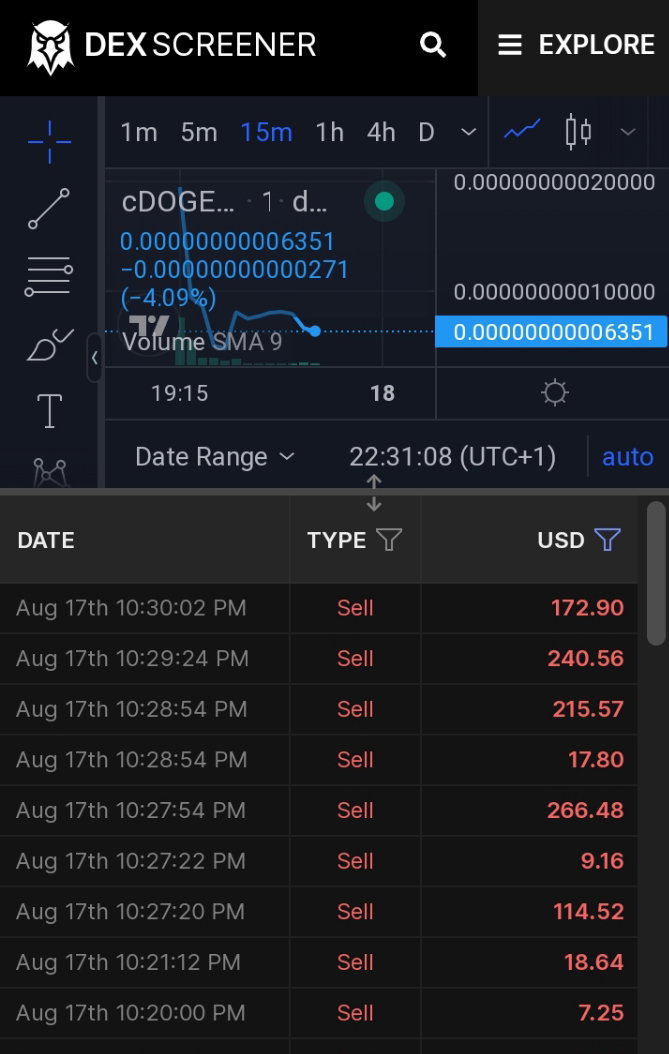Select the Text annotation tool
Viewport: 669px width, 1054px height.
point(49,411)
